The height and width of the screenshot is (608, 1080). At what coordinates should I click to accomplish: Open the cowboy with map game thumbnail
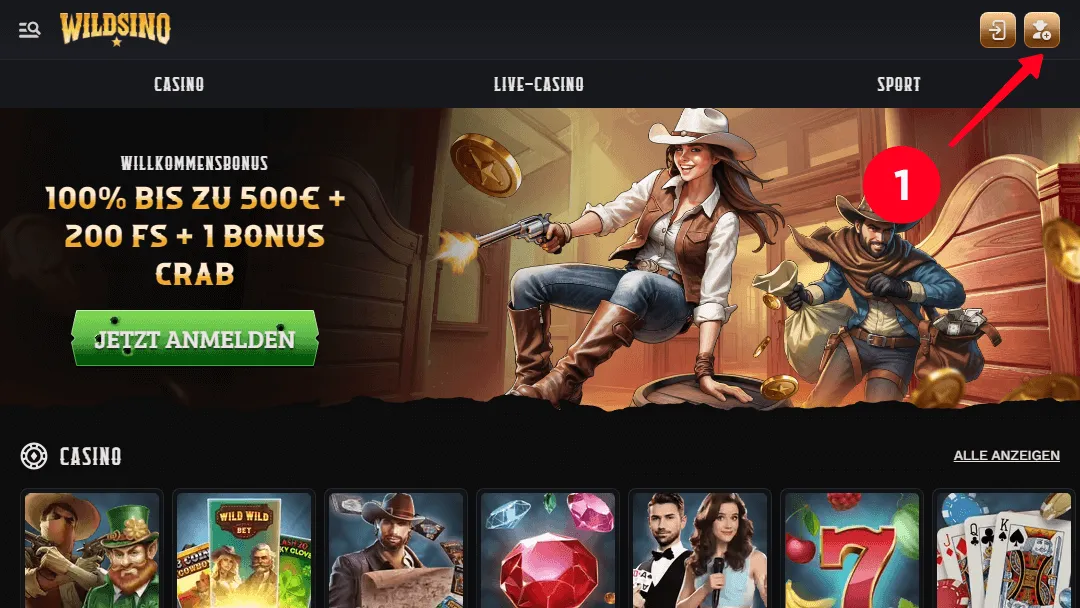coord(396,549)
